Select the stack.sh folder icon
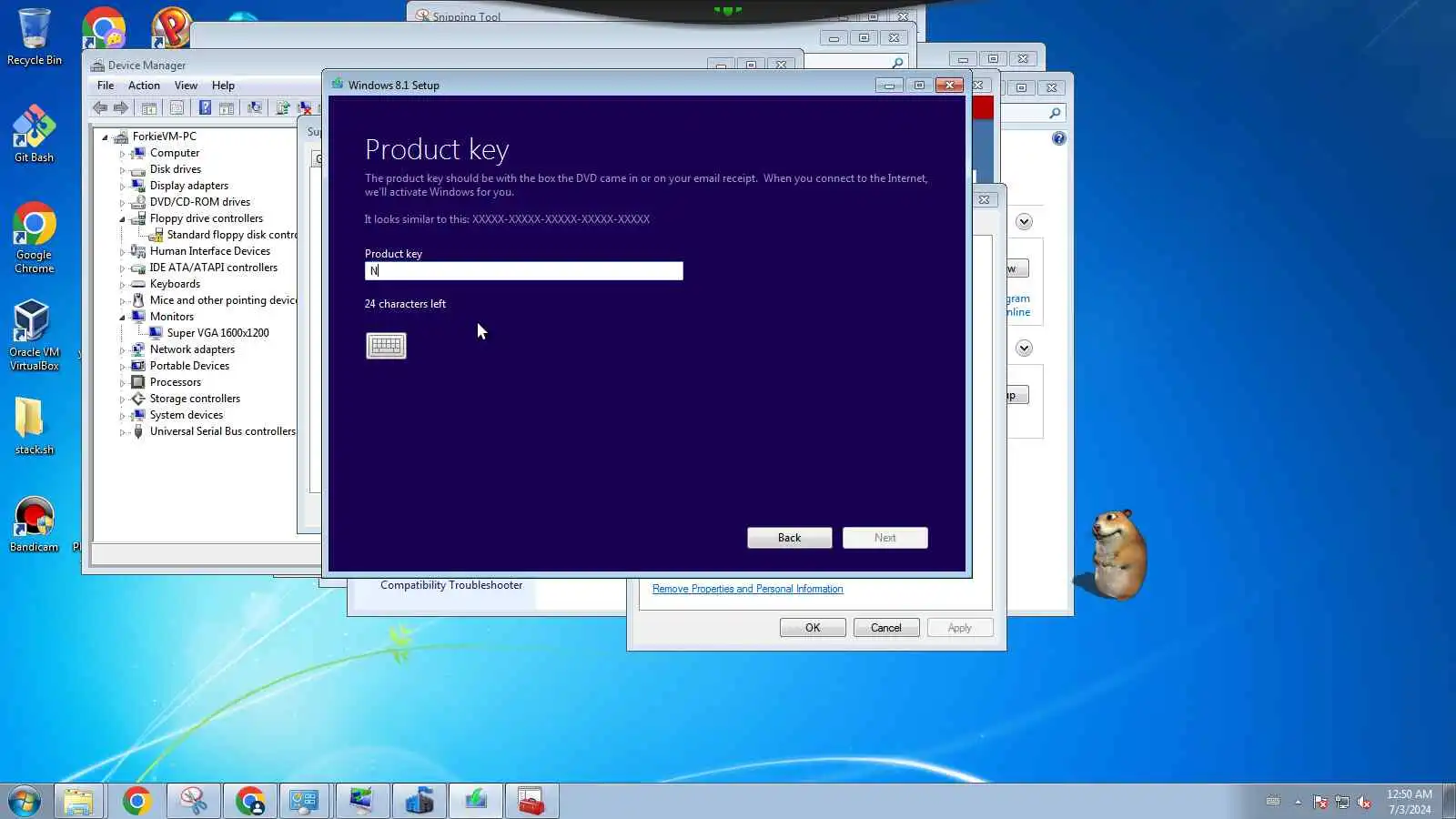 (34, 426)
